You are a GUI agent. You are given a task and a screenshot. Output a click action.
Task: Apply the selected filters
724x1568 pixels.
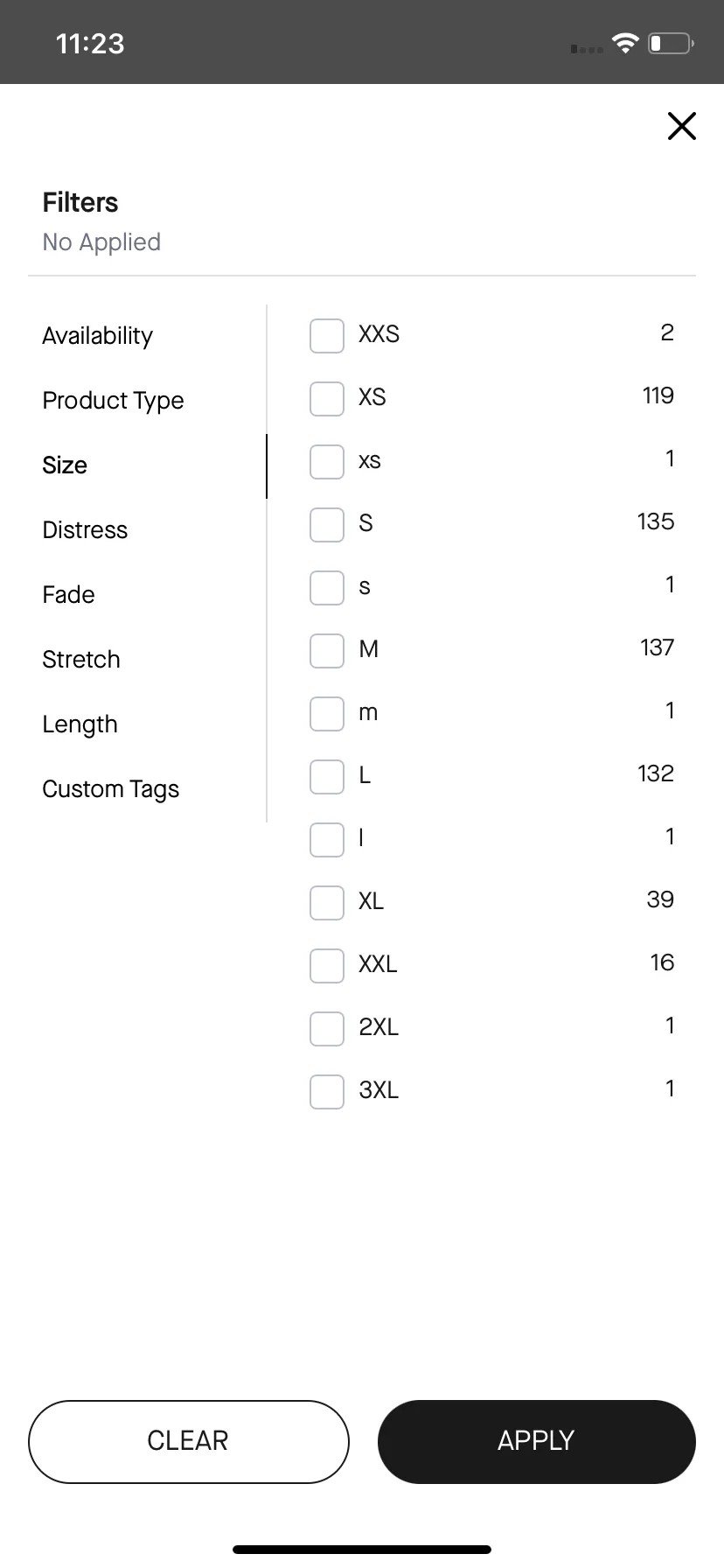(x=537, y=1442)
